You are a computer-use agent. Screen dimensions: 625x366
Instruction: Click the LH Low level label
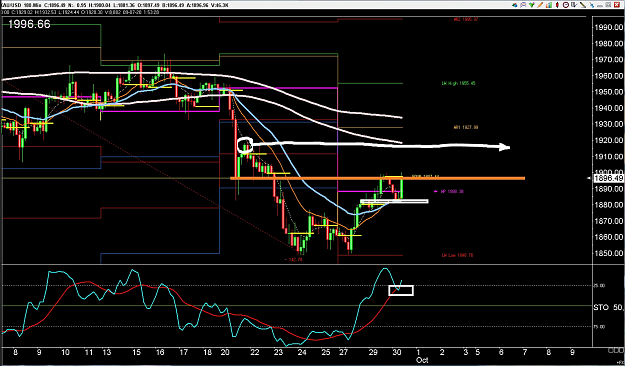coord(457,255)
